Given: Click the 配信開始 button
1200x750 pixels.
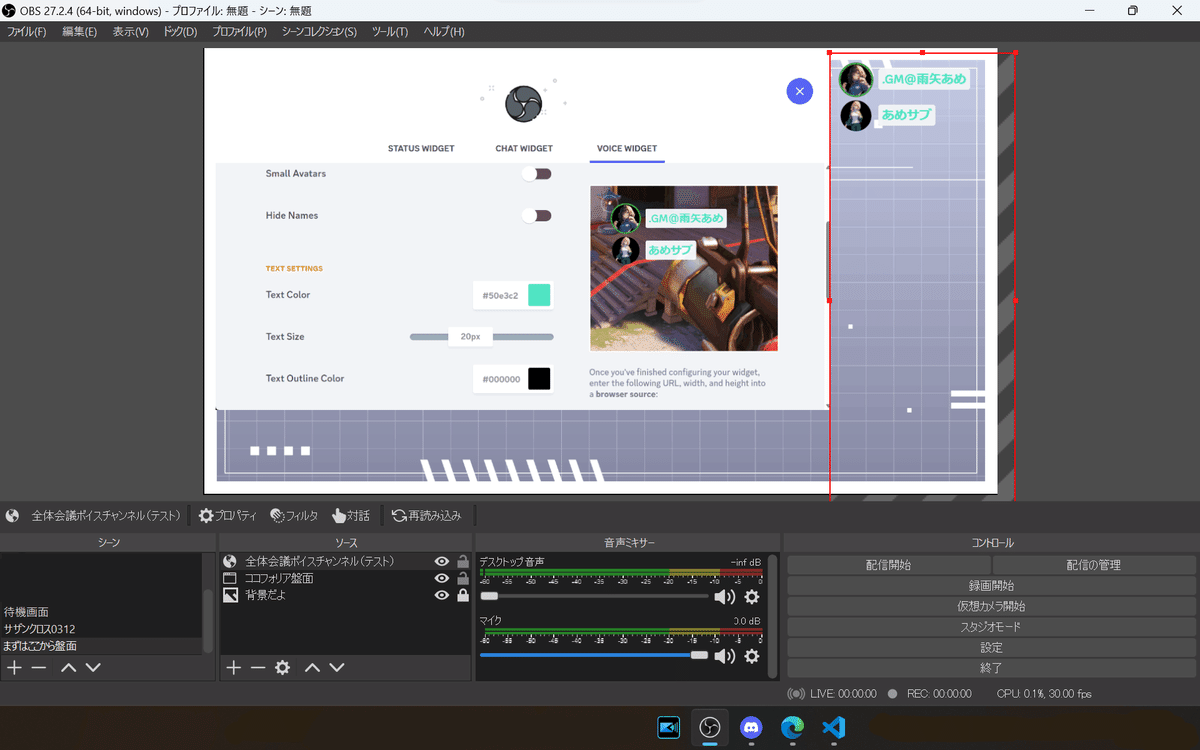Looking at the screenshot, I should click(888, 565).
